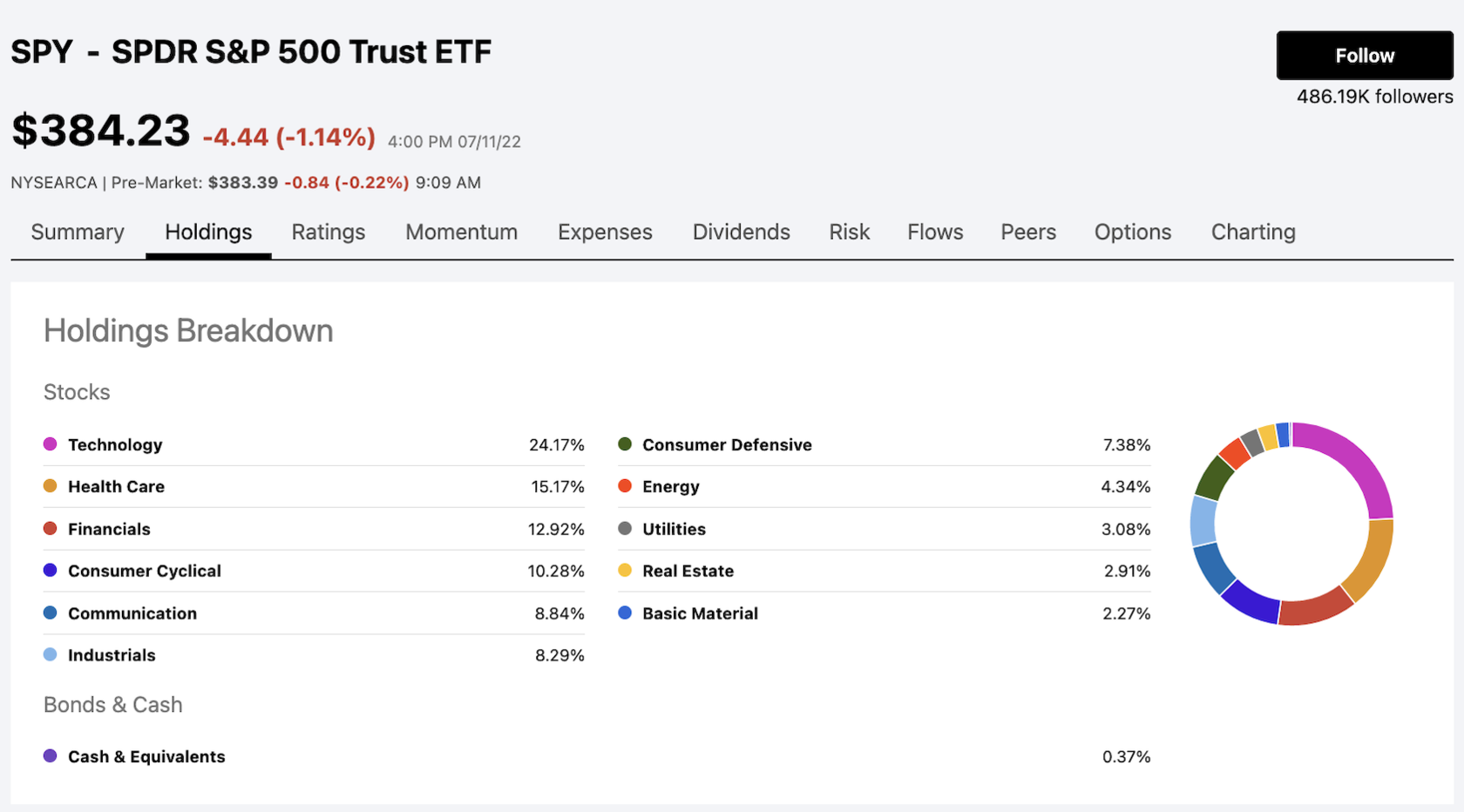Click the Financials red legend dot
Viewport: 1464px width, 812px height.
(51, 529)
